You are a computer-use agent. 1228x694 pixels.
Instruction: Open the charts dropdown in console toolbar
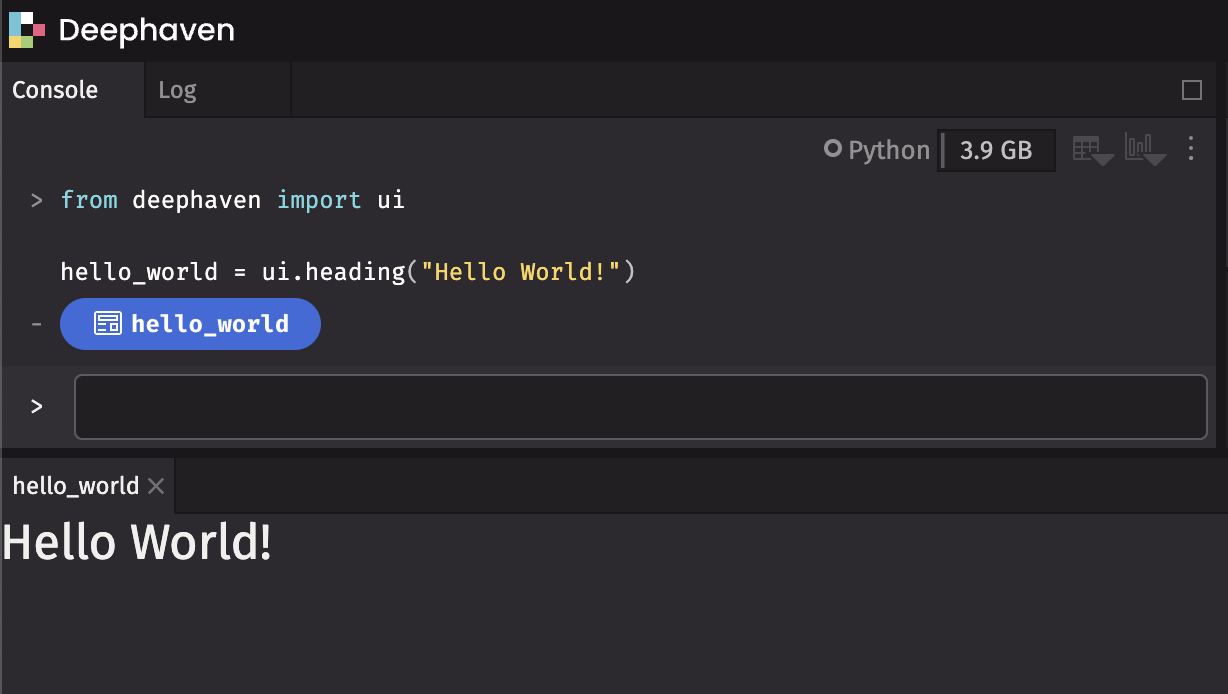pyautogui.click(x=1144, y=150)
